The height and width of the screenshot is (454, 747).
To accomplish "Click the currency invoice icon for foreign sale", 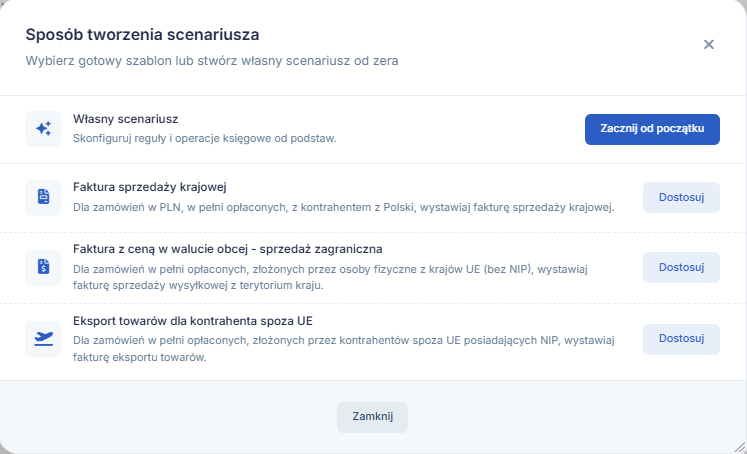I will pos(43,267).
